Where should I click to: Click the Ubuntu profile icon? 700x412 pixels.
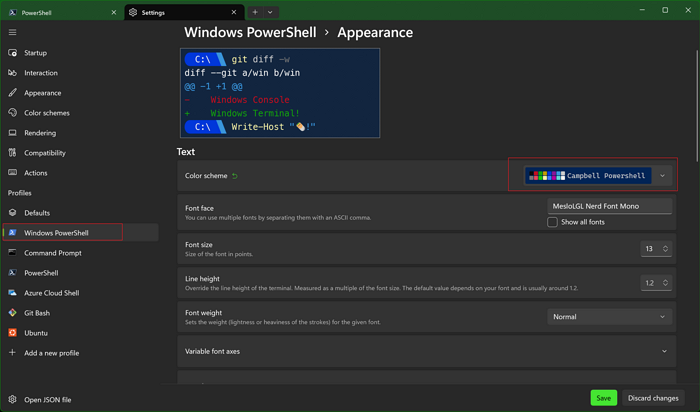(x=12, y=333)
